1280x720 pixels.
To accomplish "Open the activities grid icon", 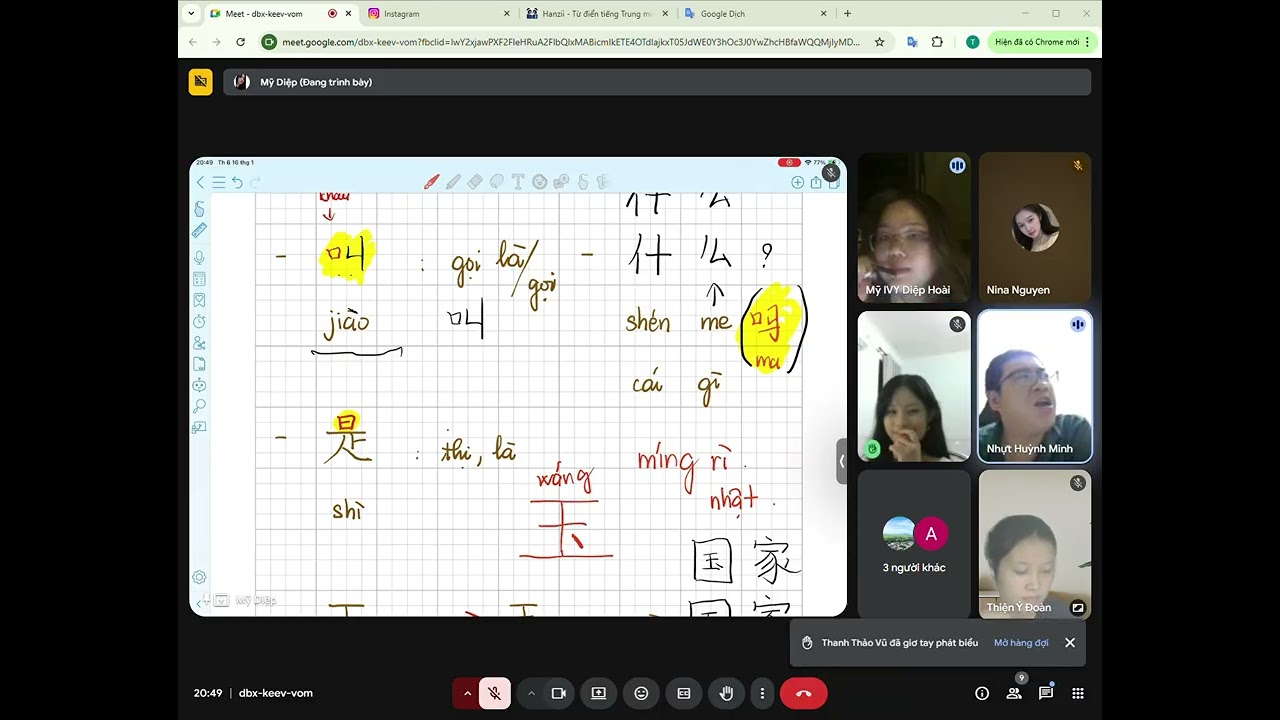I will tap(1078, 693).
